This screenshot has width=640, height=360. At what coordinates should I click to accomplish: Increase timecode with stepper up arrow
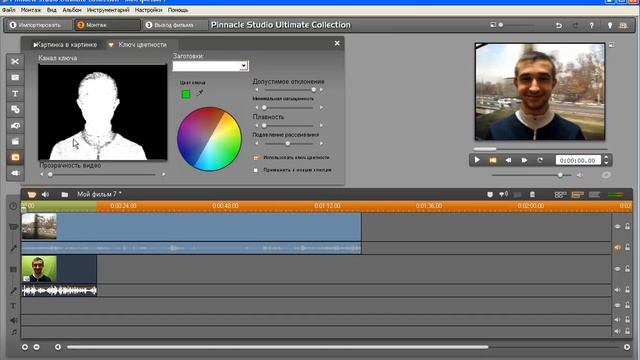606,158
